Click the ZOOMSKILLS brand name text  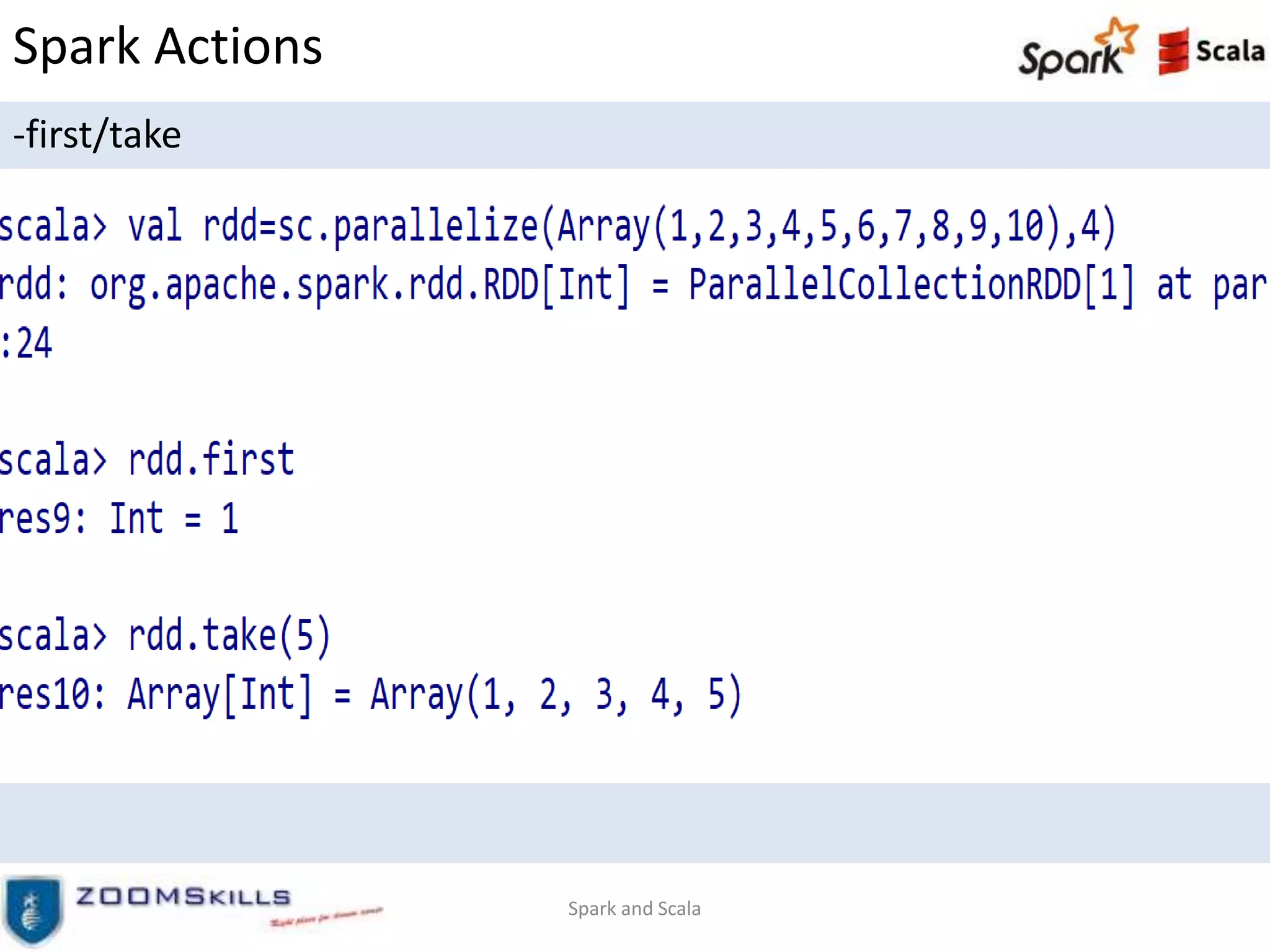[x=183, y=896]
